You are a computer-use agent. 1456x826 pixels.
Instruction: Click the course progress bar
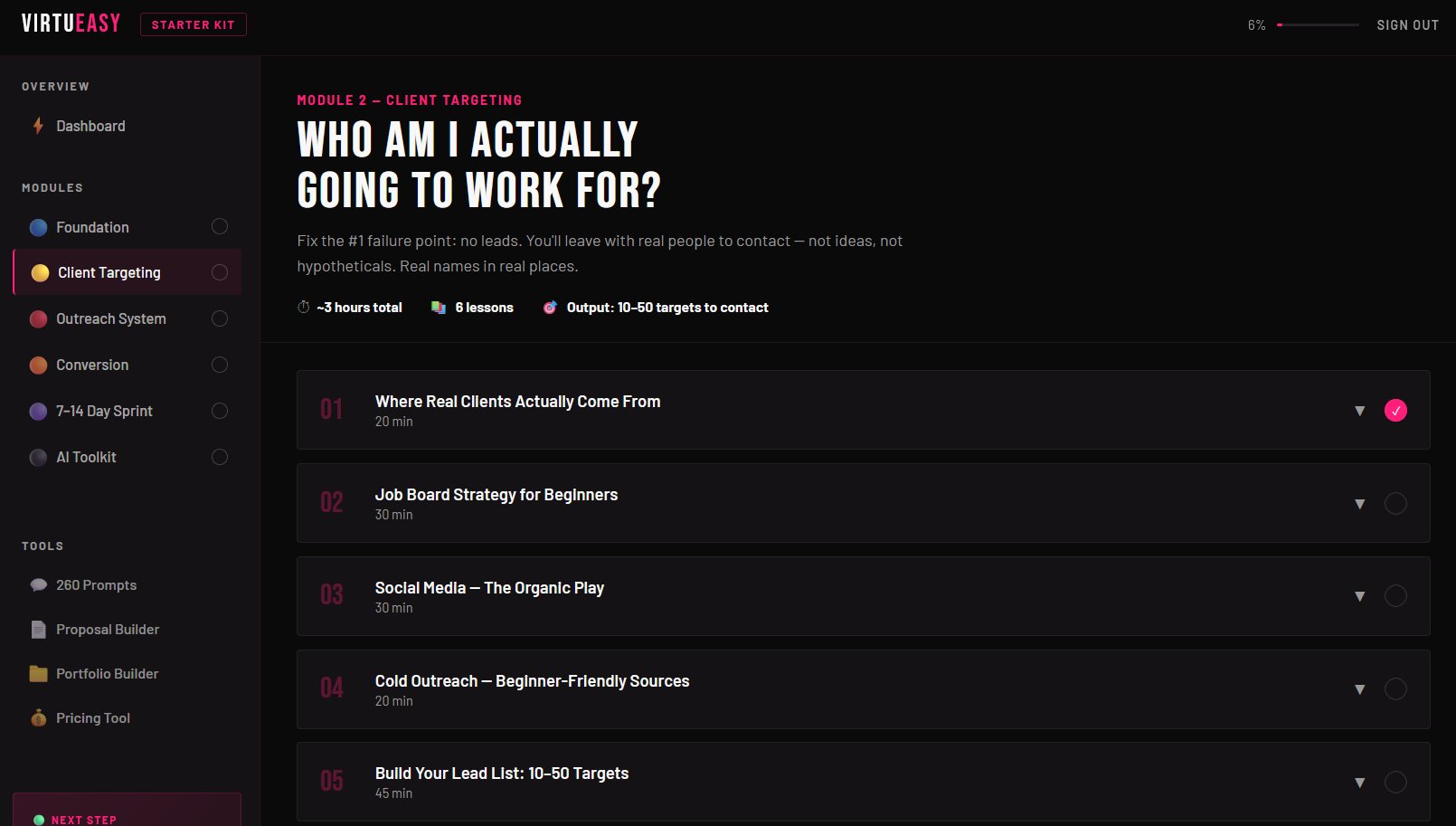point(1318,25)
